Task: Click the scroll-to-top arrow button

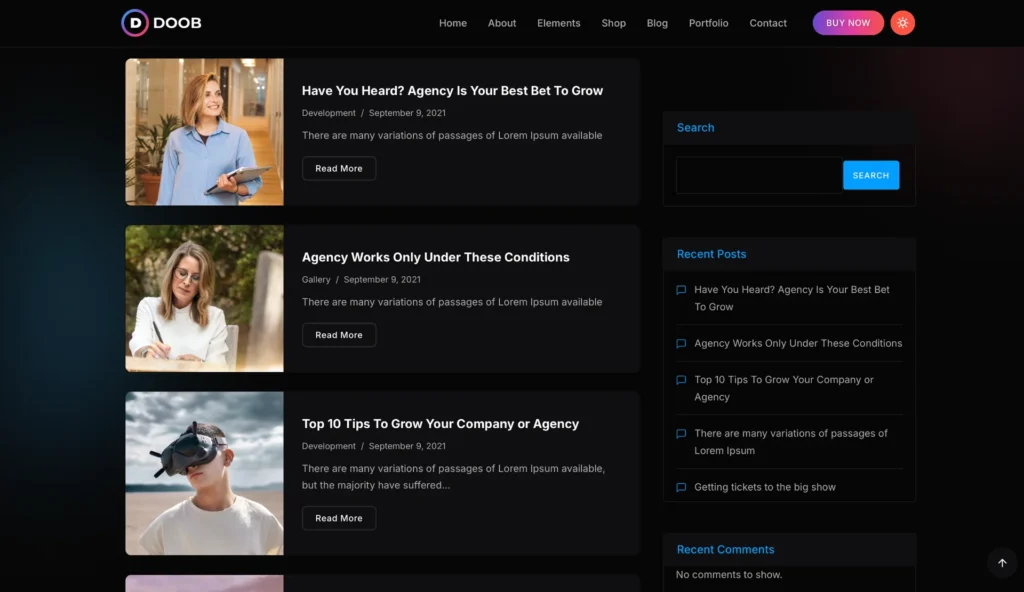Action: (x=1002, y=563)
